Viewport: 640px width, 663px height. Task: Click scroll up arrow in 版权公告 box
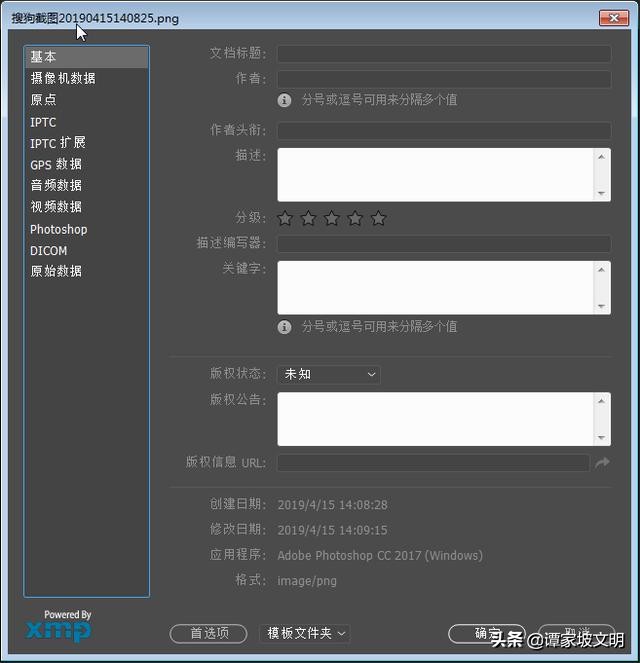coord(602,401)
